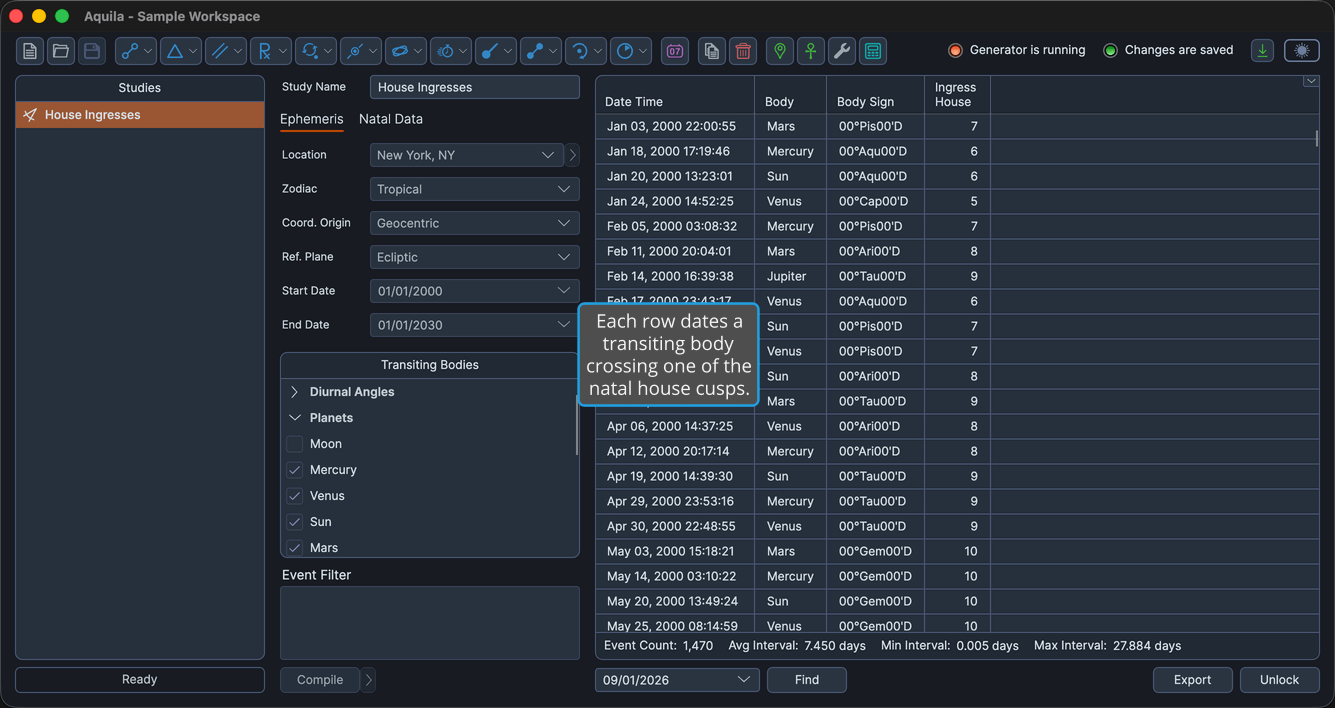Click the purple calendar icon
Viewport: 1335px width, 708px height.
tap(675, 51)
